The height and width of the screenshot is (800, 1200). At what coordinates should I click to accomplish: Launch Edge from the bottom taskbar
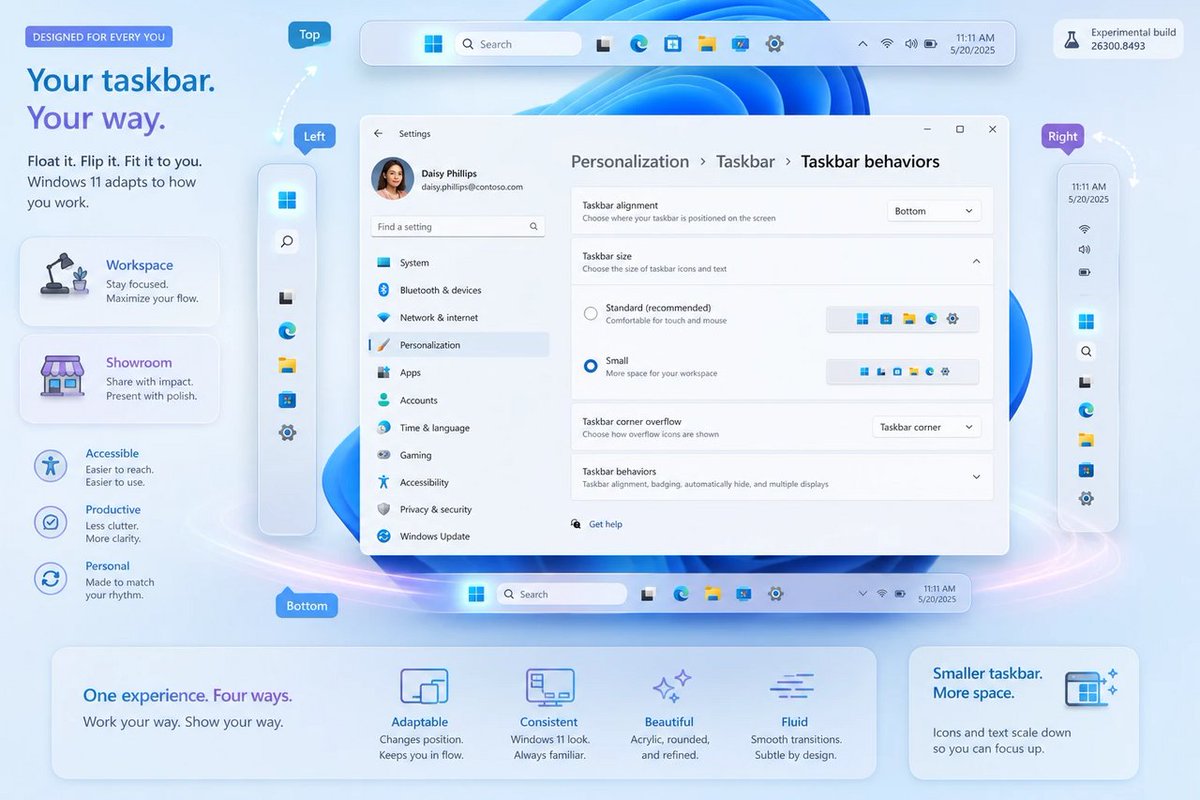click(681, 594)
